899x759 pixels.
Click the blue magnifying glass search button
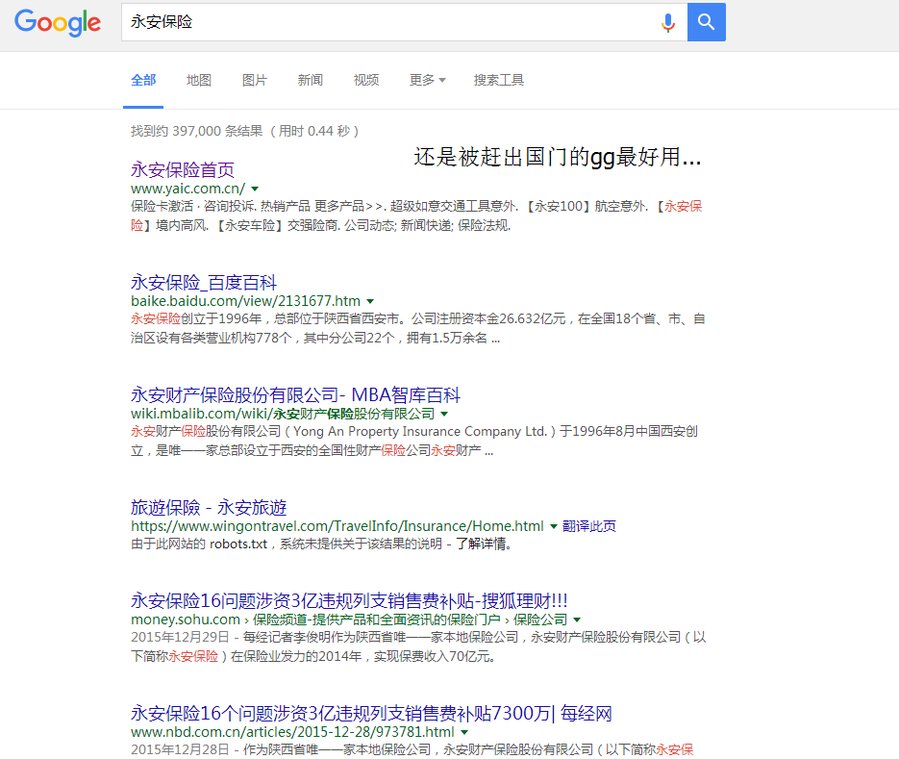point(706,22)
